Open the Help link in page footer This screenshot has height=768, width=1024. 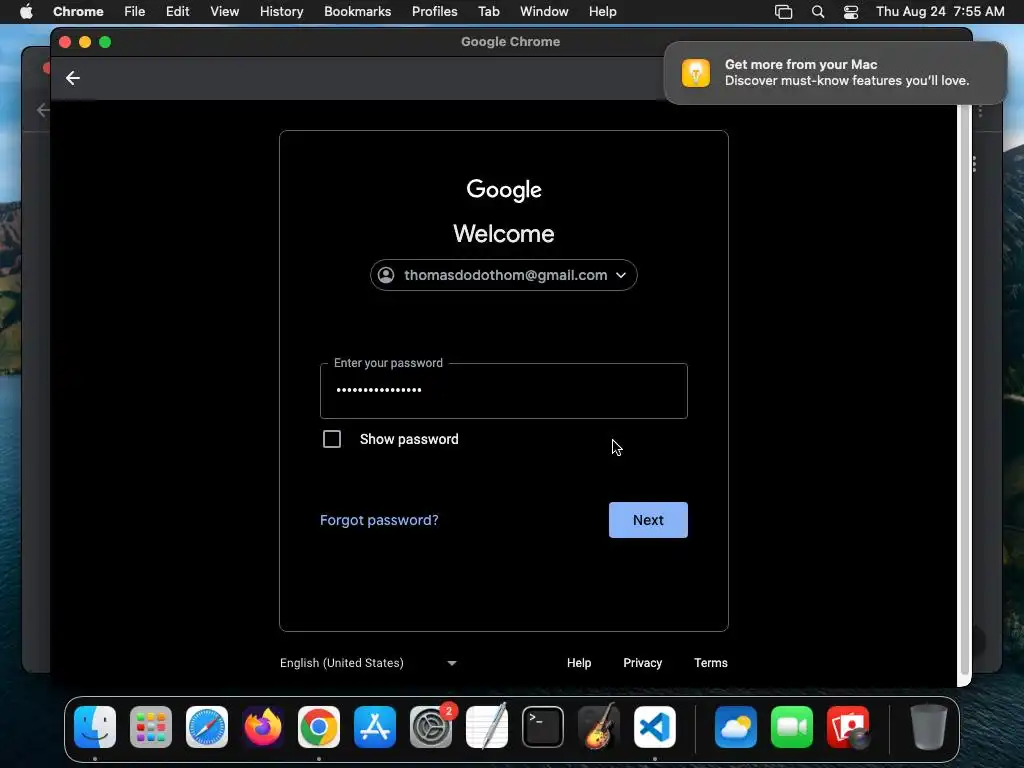click(579, 663)
